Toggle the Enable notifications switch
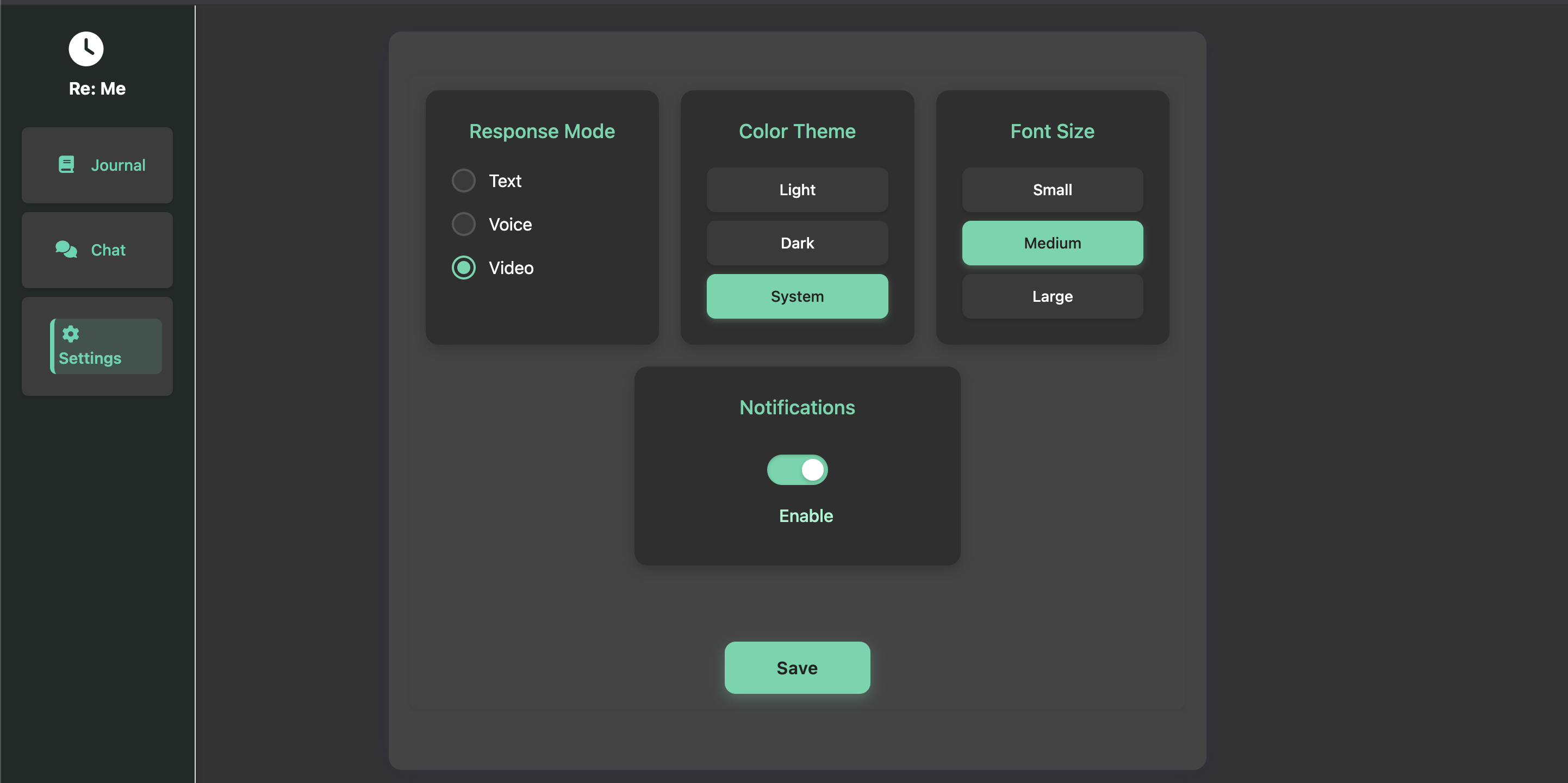Viewport: 1568px width, 783px height. (x=797, y=470)
